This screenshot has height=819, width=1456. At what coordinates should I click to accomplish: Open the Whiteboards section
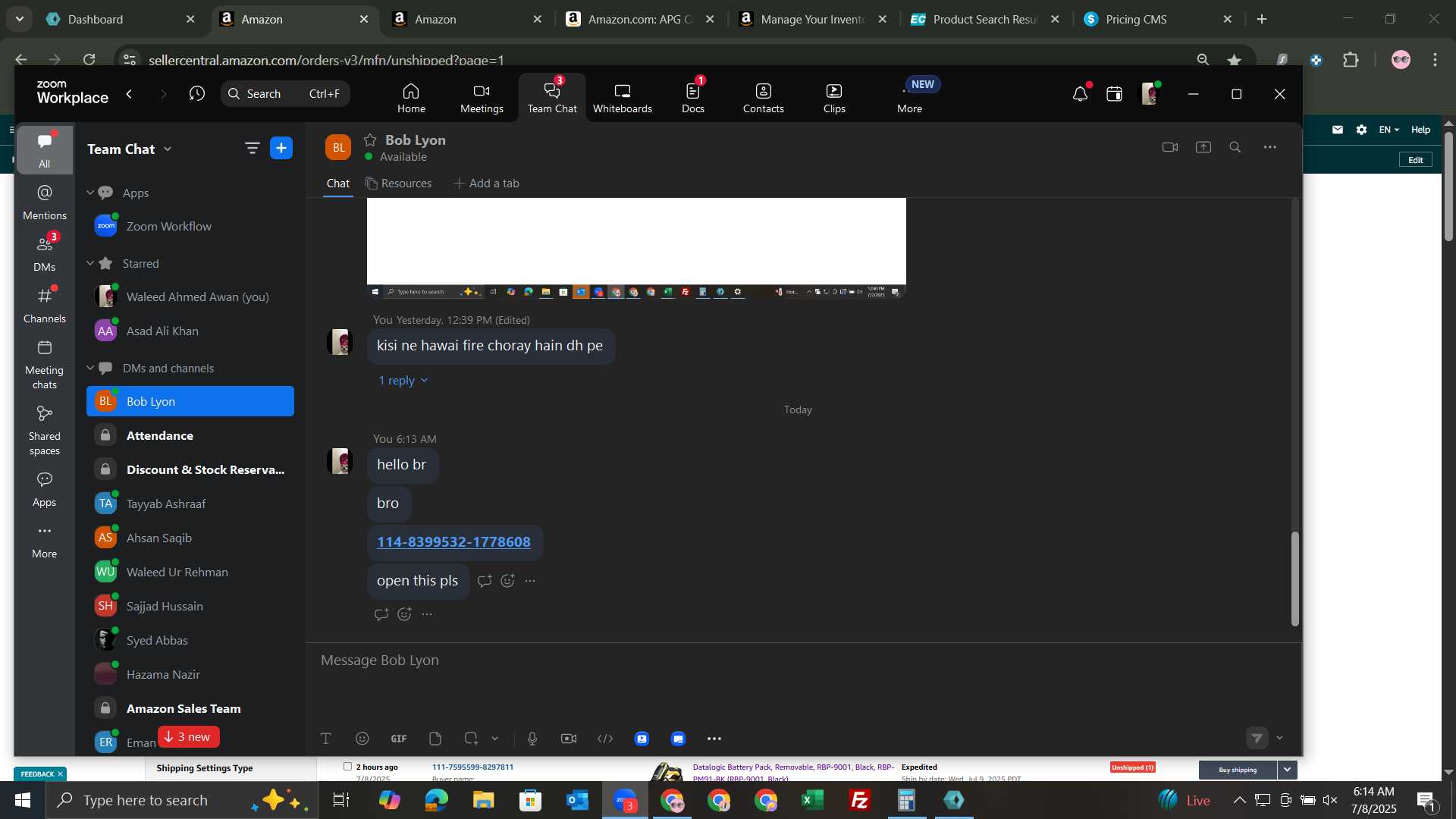click(x=622, y=98)
